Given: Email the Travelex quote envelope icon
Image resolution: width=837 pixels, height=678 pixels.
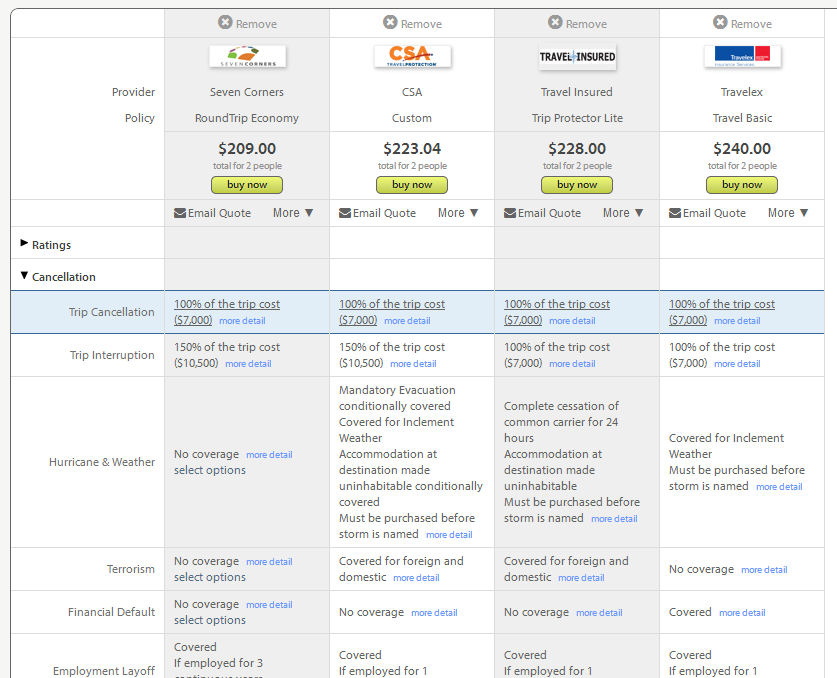Looking at the screenshot, I should (675, 213).
